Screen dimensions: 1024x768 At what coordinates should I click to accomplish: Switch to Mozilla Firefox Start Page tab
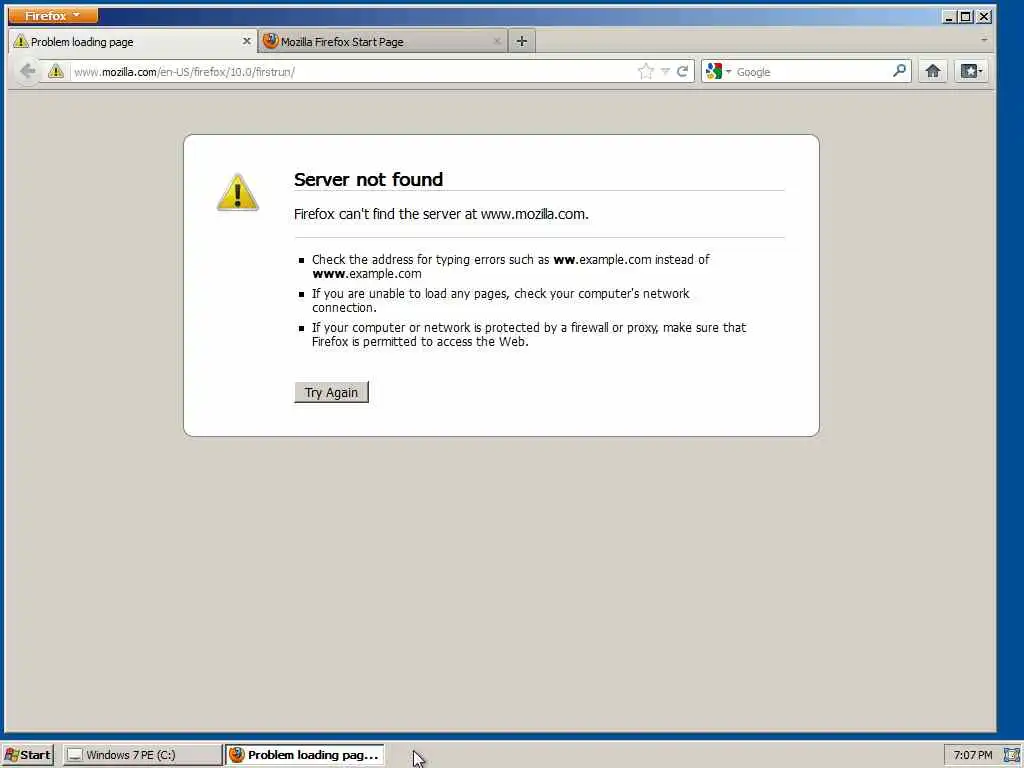coord(383,41)
